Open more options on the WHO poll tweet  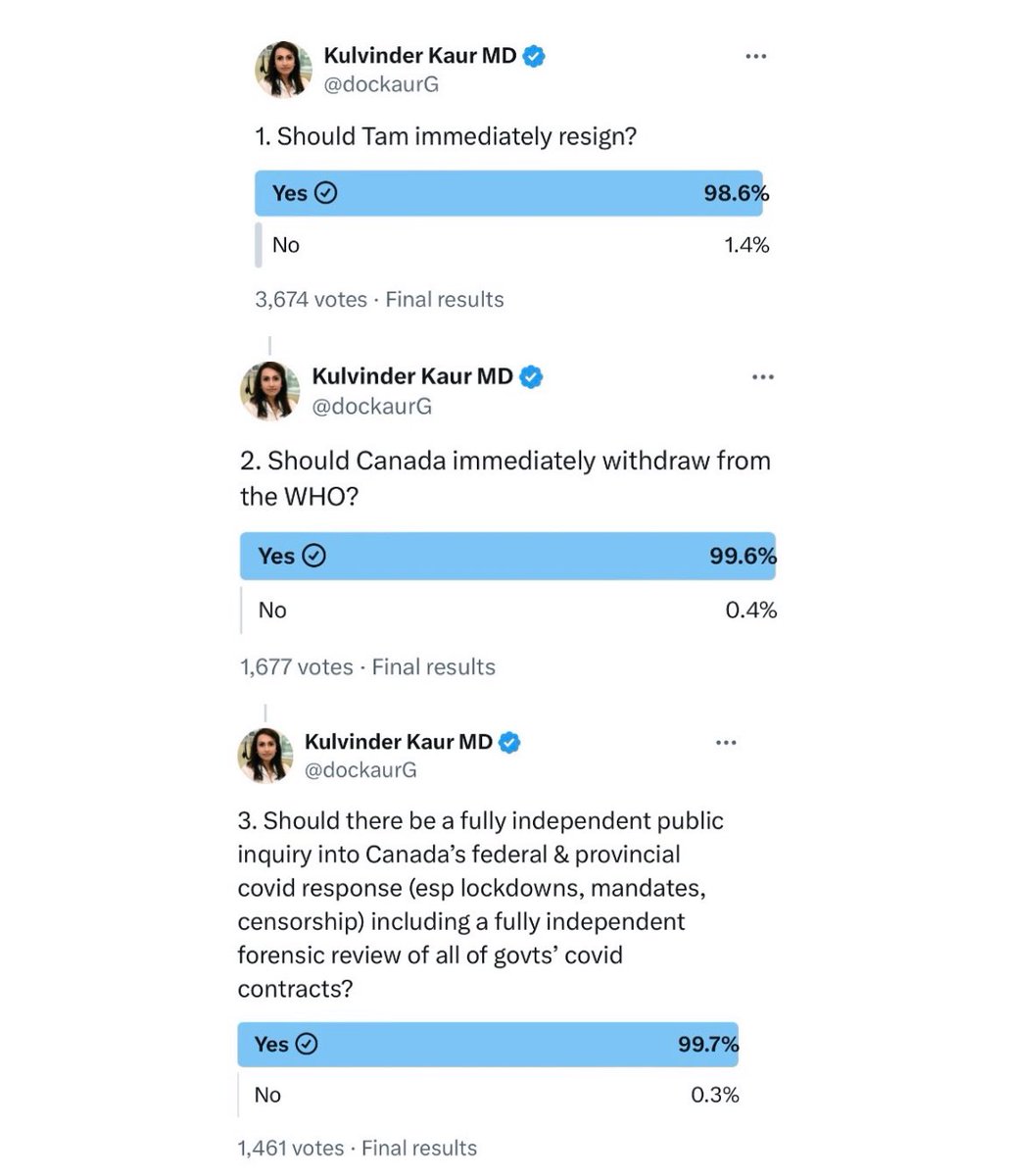pyautogui.click(x=762, y=377)
